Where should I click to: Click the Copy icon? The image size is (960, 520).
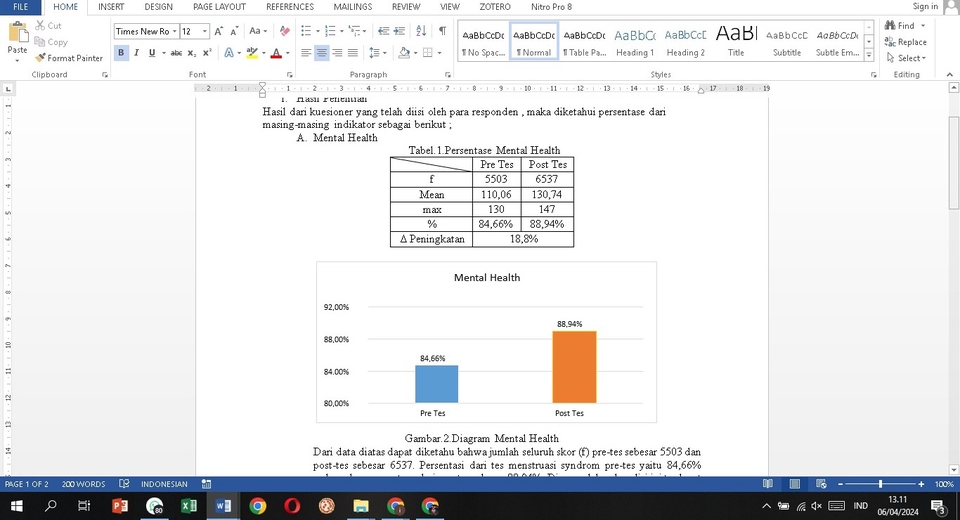[x=40, y=42]
